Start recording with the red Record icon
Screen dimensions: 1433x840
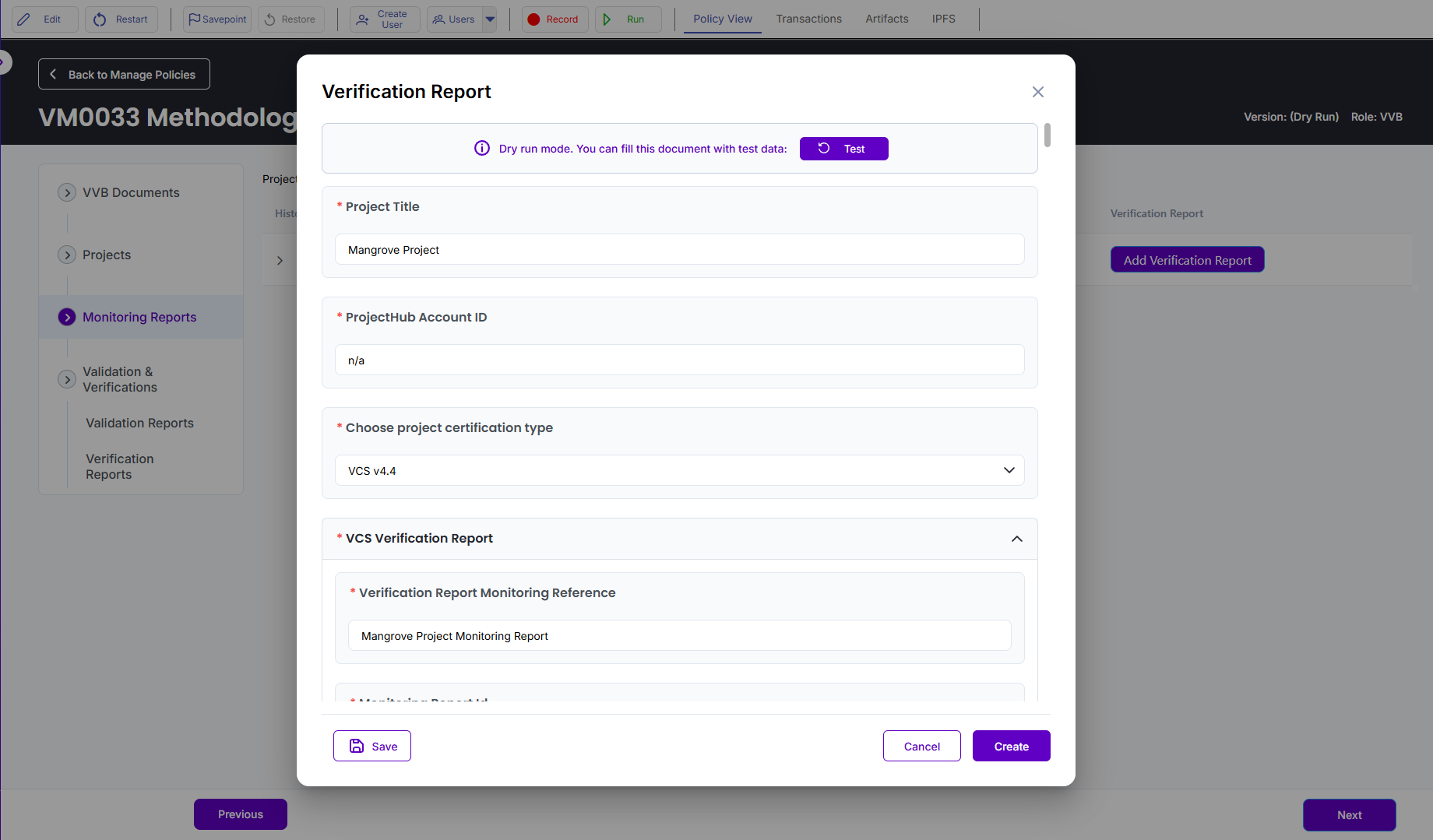(x=533, y=19)
